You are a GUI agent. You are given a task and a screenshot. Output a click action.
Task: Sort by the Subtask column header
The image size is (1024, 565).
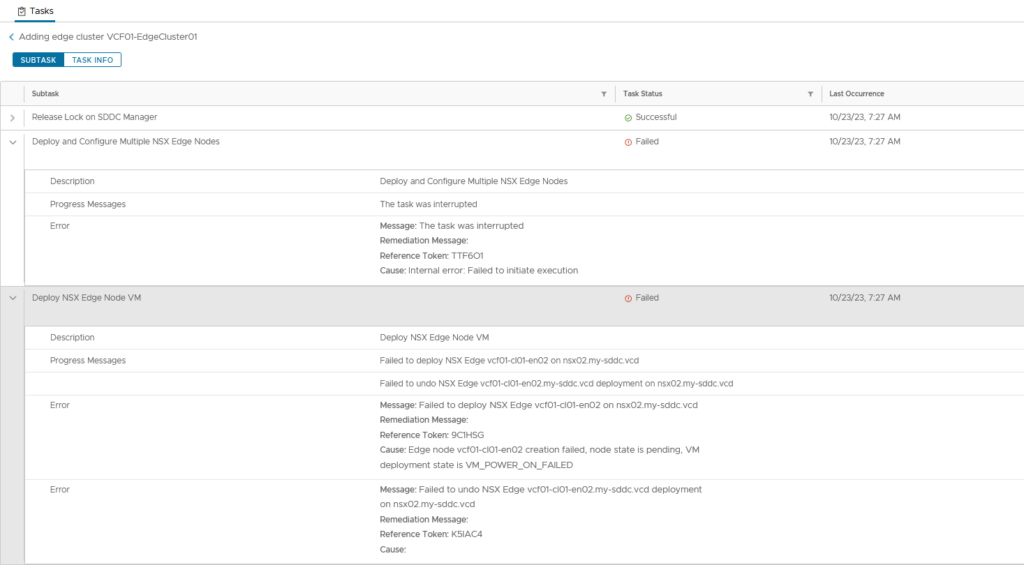pos(45,94)
